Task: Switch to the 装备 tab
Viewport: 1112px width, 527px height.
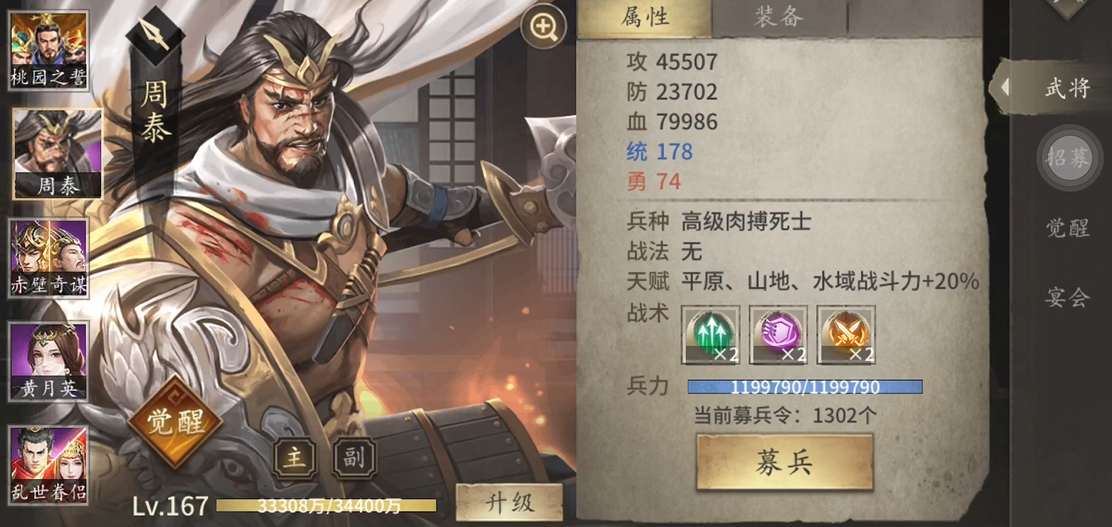Action: (x=779, y=18)
